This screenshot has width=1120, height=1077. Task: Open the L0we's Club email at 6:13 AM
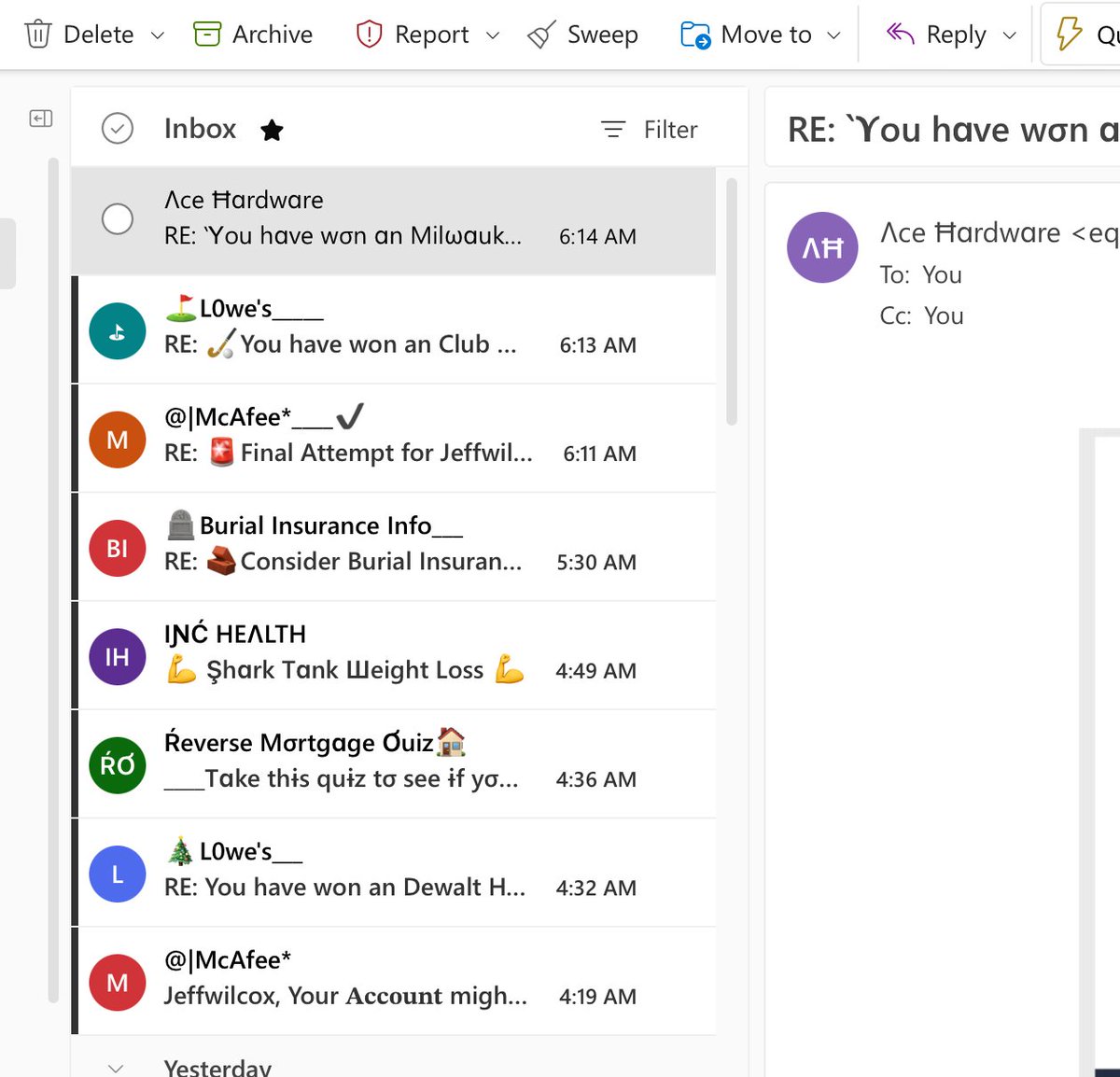394,329
